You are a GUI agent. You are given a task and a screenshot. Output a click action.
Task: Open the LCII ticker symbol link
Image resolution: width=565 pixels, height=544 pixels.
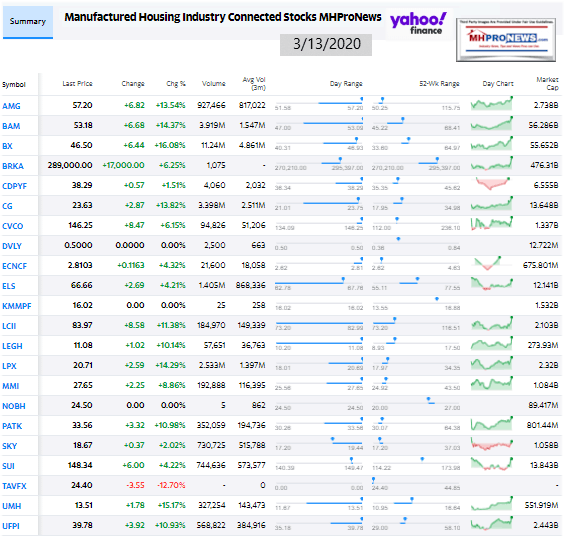pyautogui.click(x=9, y=326)
